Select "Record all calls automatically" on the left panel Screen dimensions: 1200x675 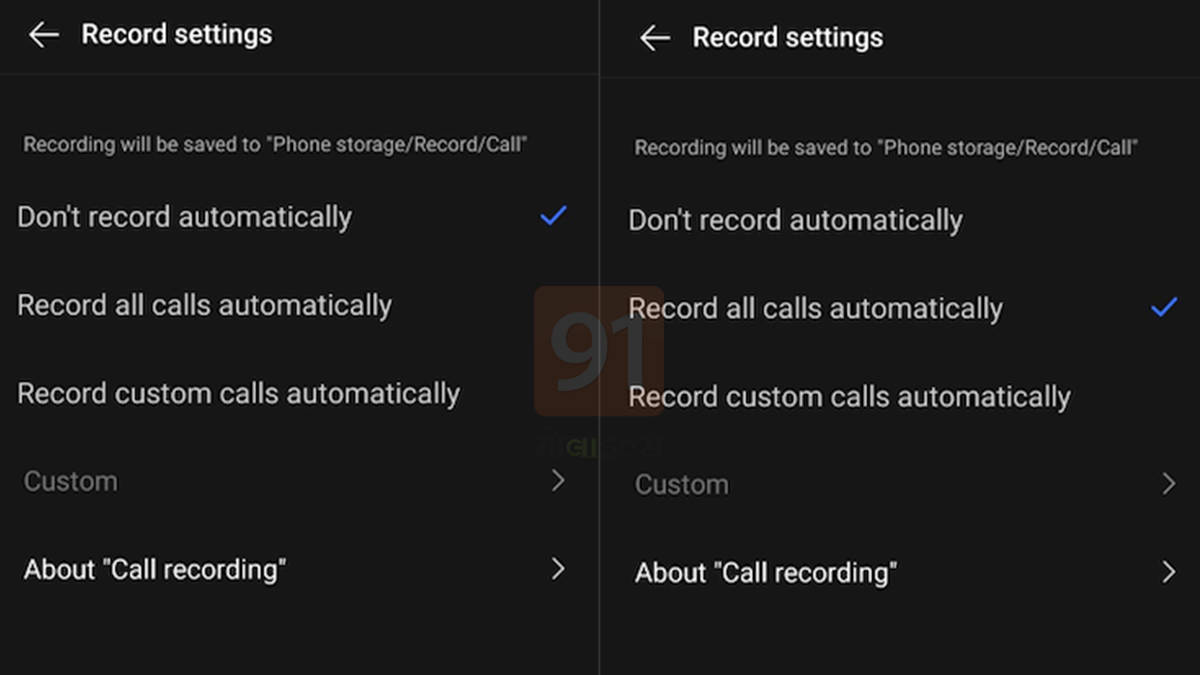pyautogui.click(x=204, y=305)
